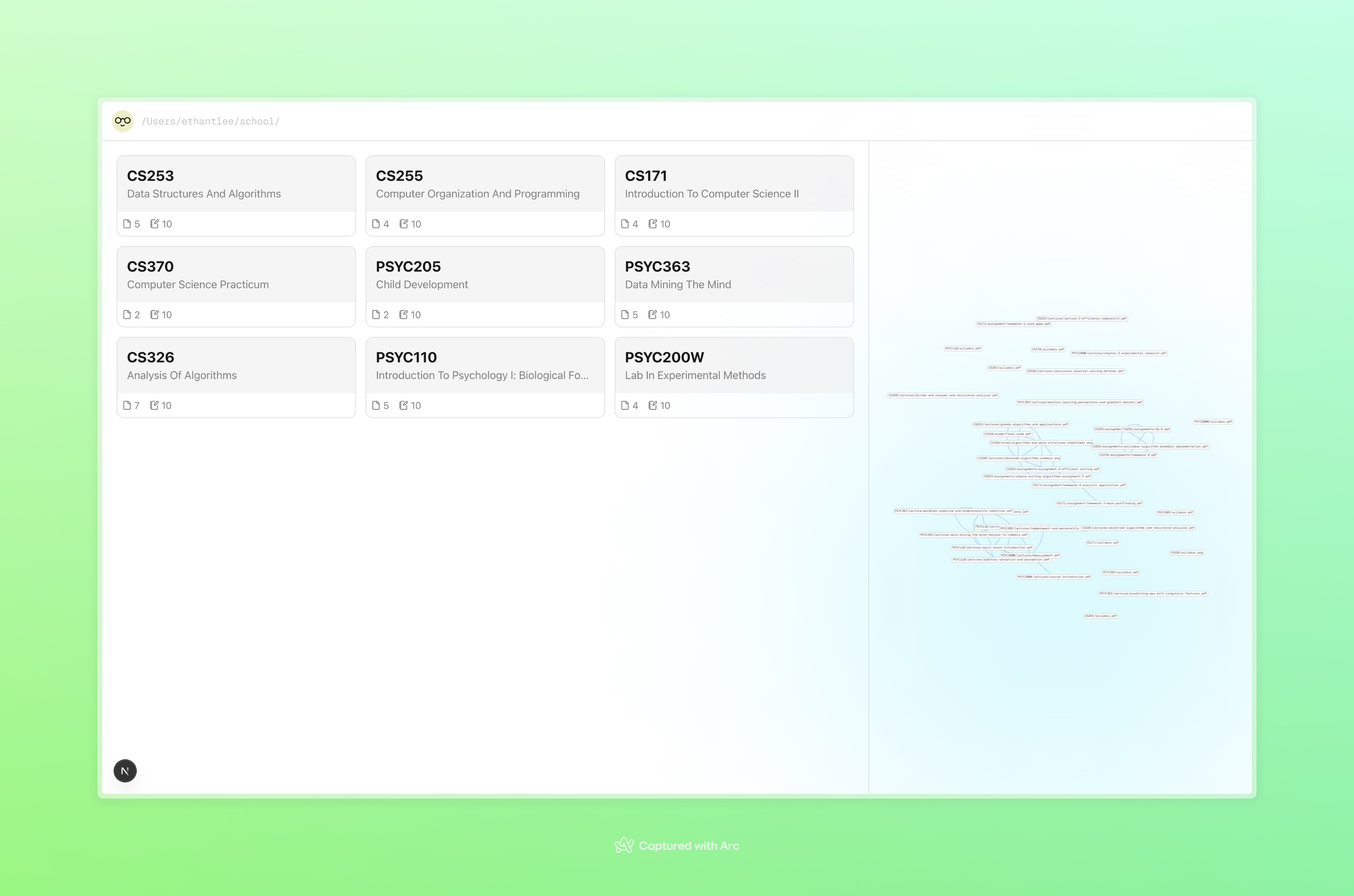Viewport: 1354px width, 896px height.
Task: Click the notes icon on PSYC363 card
Action: click(652, 315)
